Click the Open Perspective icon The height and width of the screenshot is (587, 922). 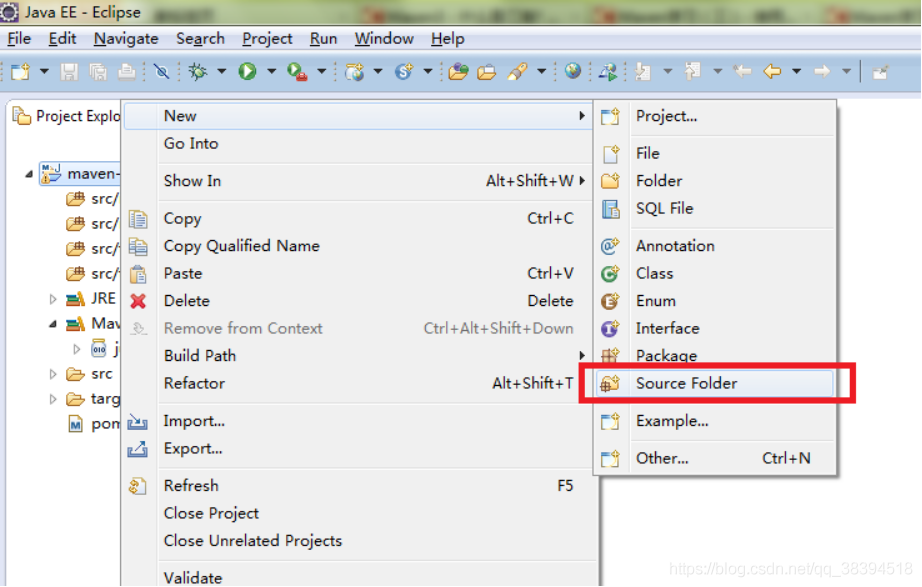880,72
